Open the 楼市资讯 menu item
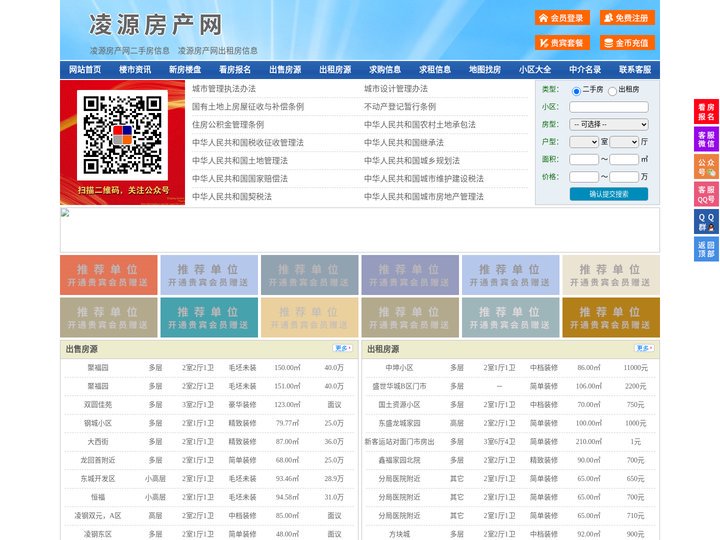The height and width of the screenshot is (540, 720). [135, 70]
